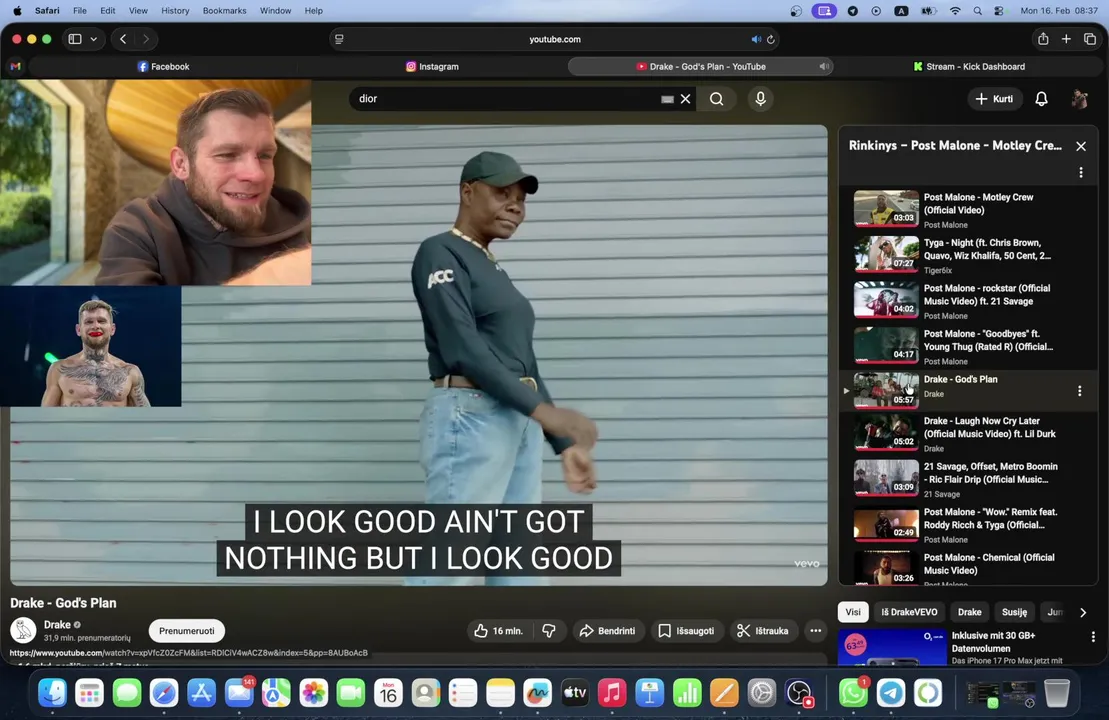Open Apple TV from the Dock
This screenshot has height=720, width=1109.
(574, 693)
